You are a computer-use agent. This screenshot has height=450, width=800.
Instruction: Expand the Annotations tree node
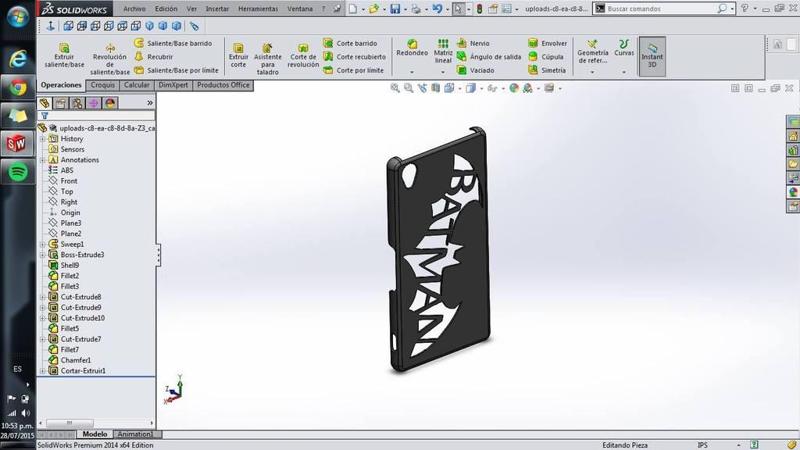[43, 160]
